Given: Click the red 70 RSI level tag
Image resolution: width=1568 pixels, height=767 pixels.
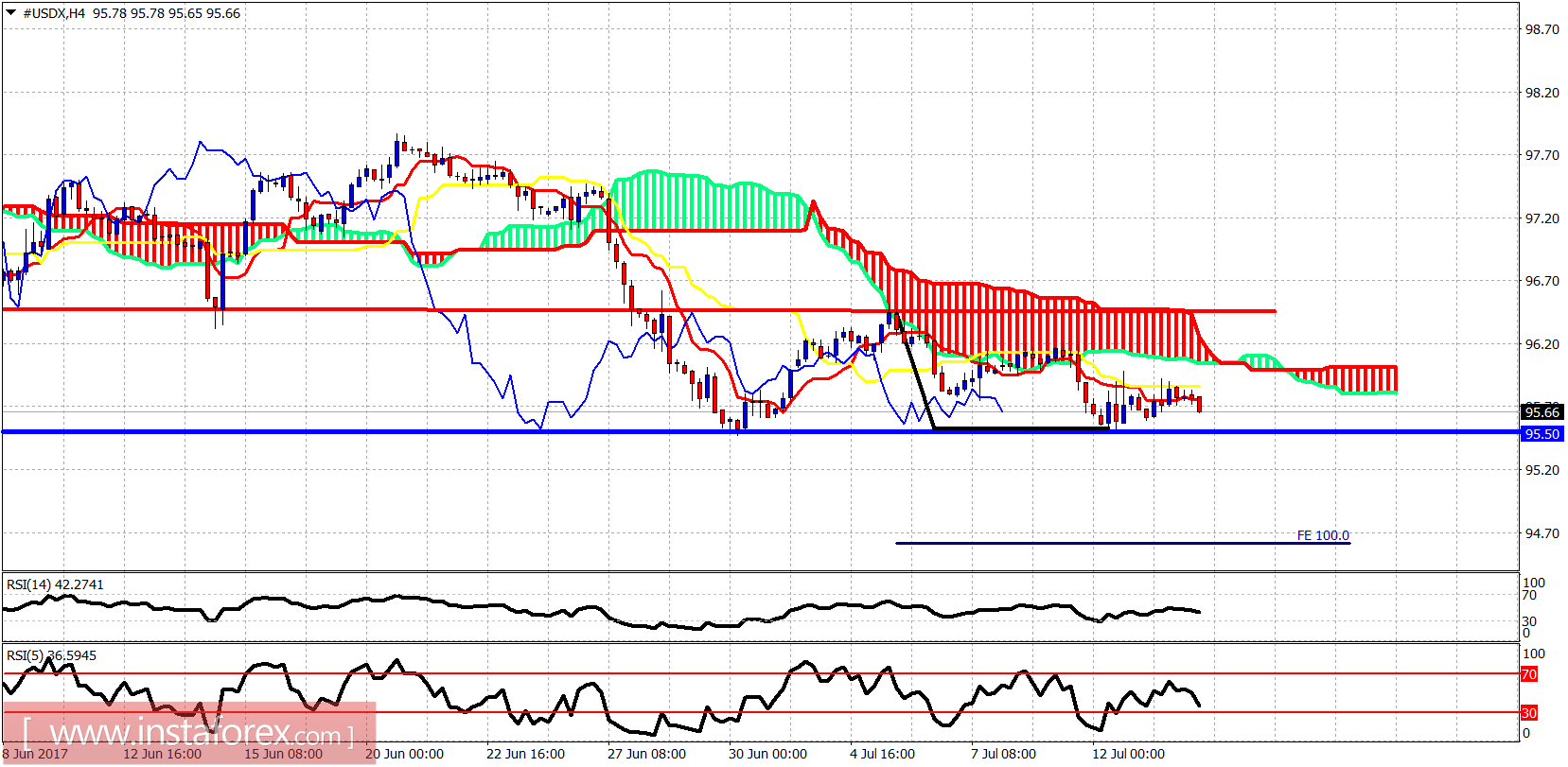Looking at the screenshot, I should [1528, 674].
